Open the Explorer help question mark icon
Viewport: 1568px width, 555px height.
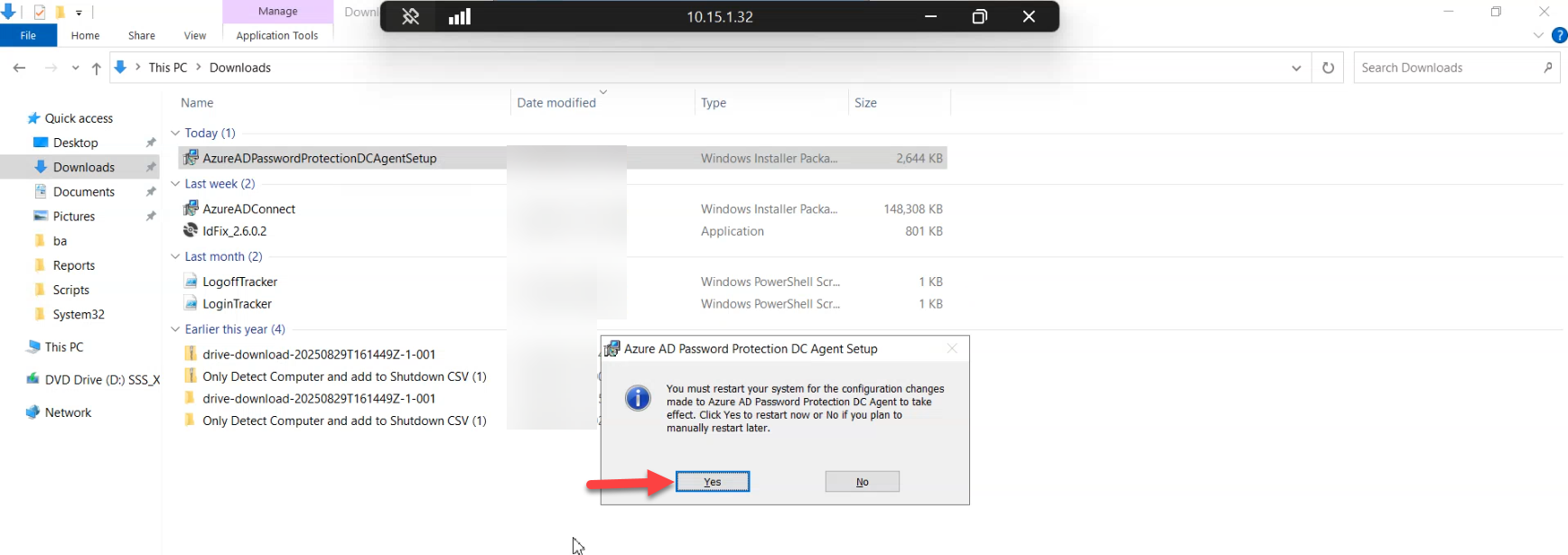tap(1559, 35)
